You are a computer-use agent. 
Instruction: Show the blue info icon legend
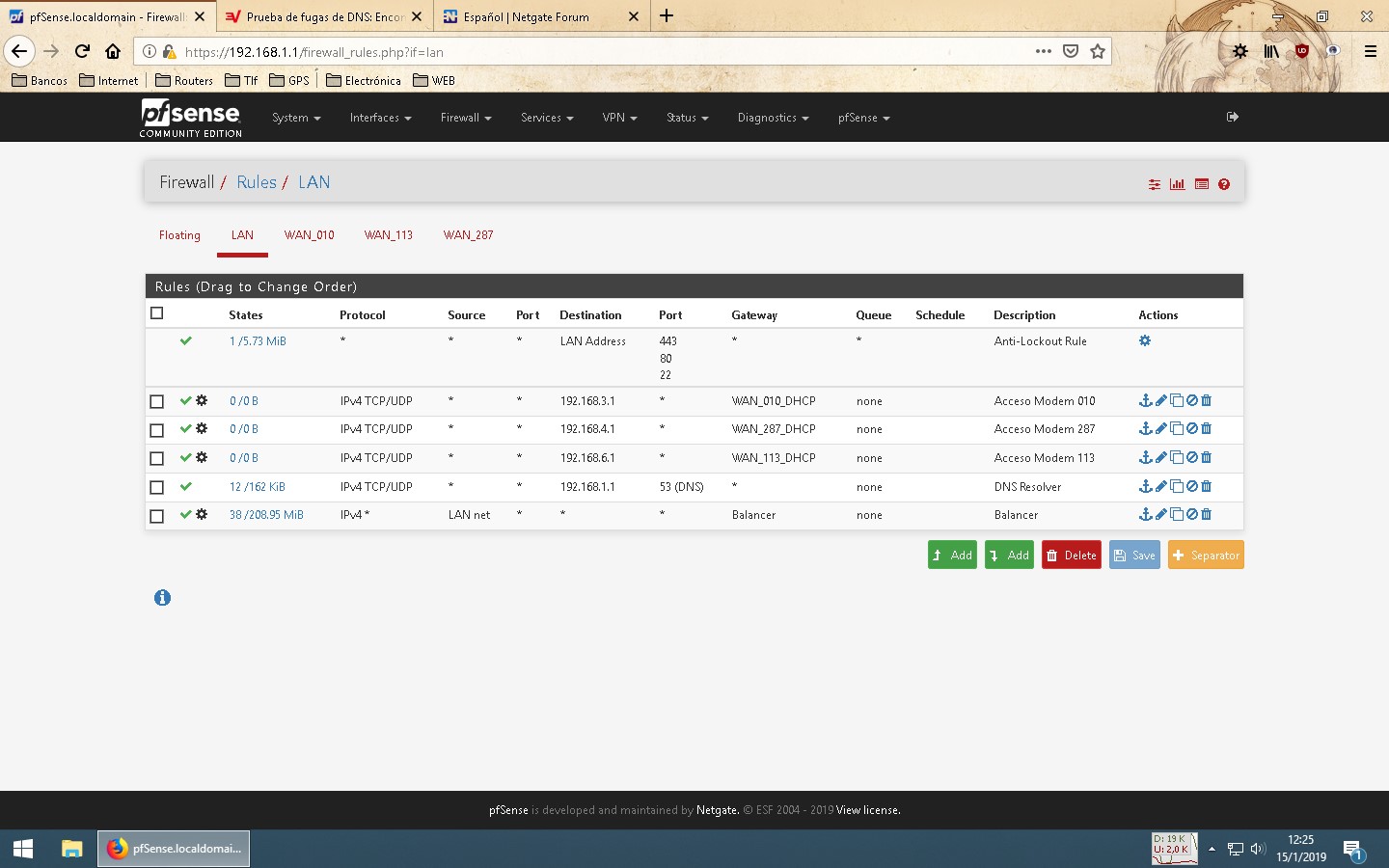click(x=162, y=598)
